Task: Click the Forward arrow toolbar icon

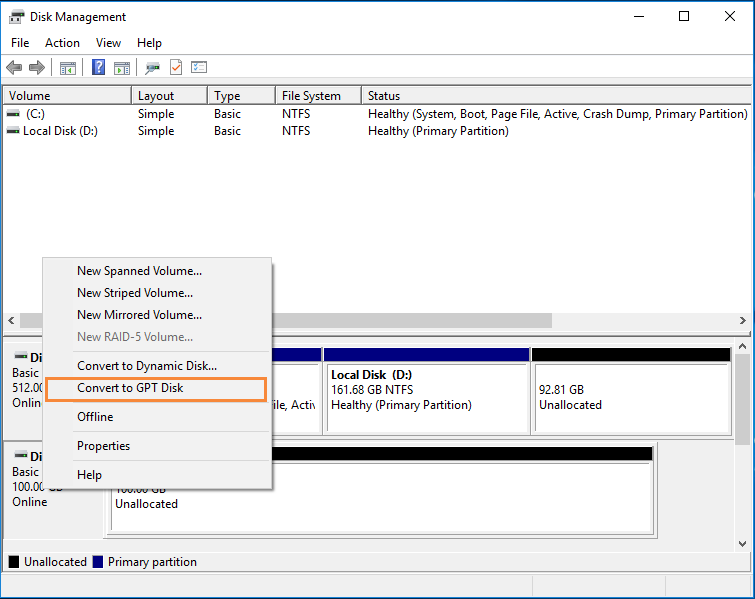Action: (37, 67)
